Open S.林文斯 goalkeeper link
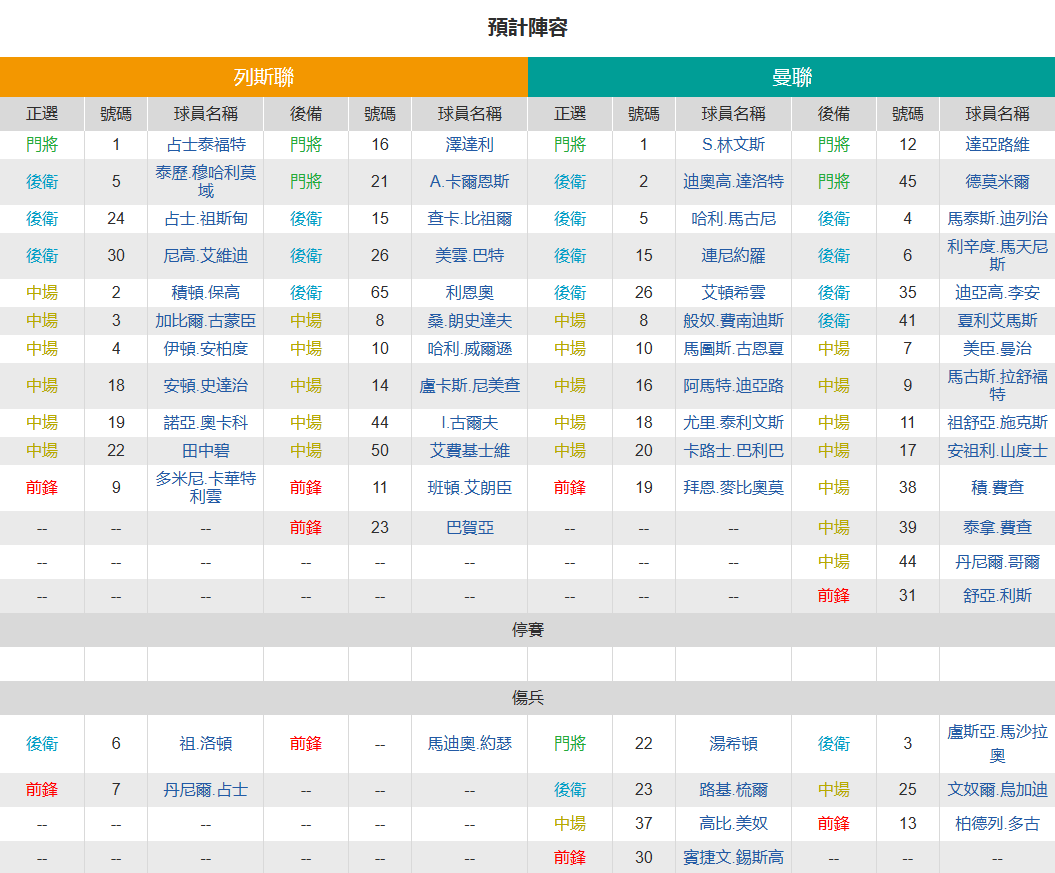Screen dimensions: 1055x873 click(733, 145)
